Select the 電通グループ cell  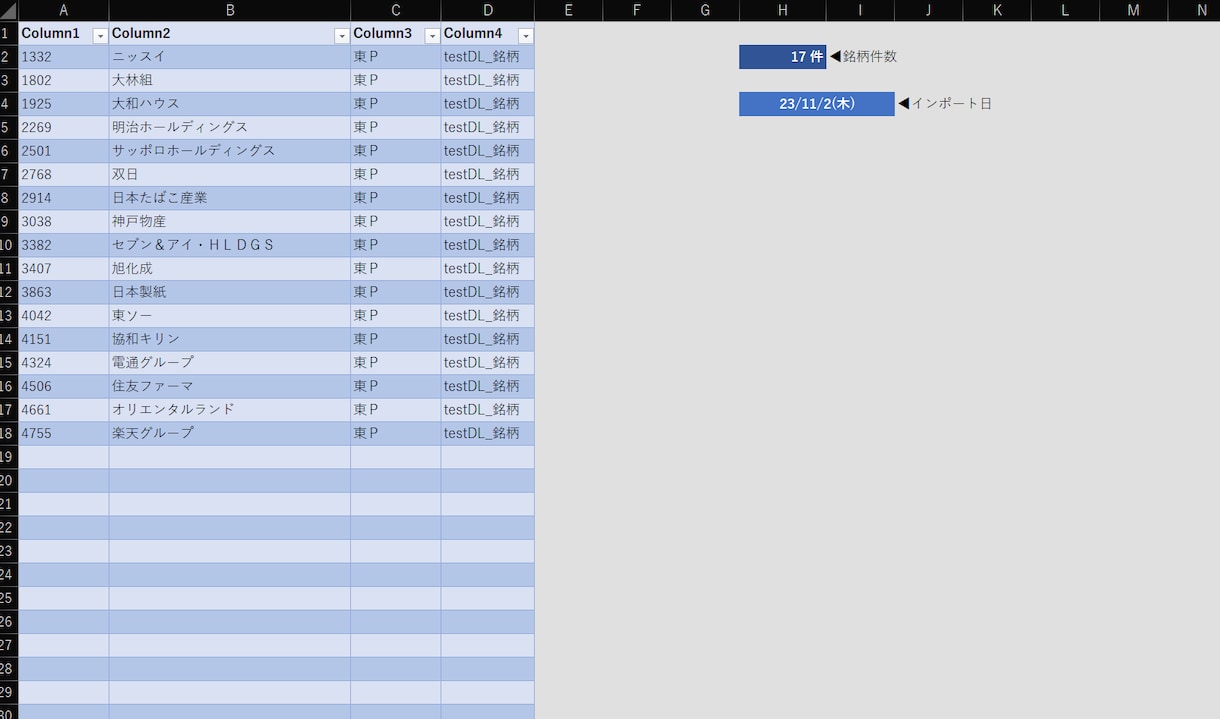(x=230, y=362)
